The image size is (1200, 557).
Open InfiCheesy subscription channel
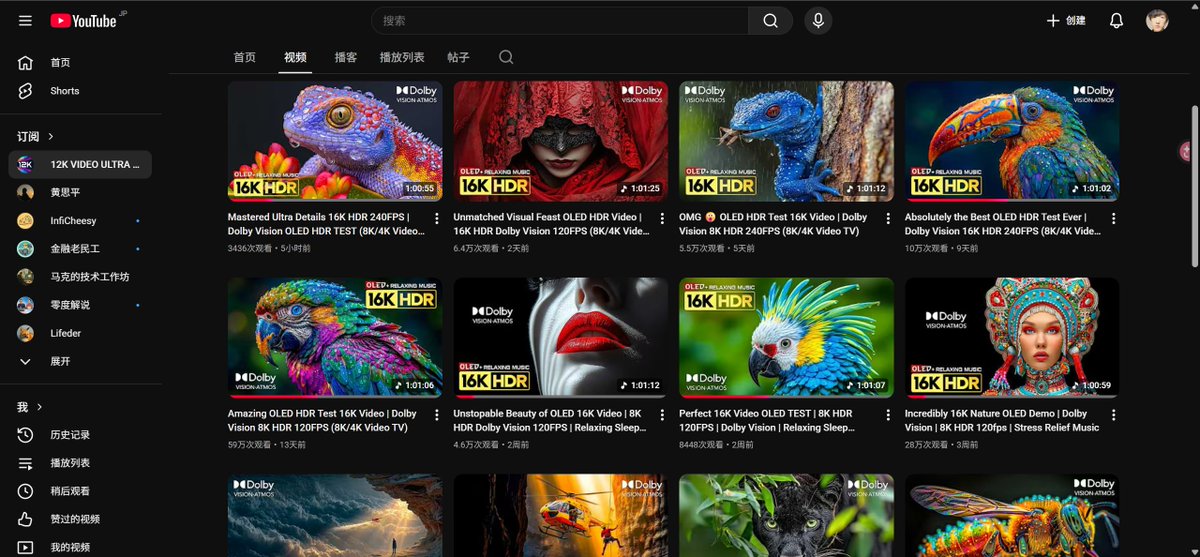pos(80,220)
